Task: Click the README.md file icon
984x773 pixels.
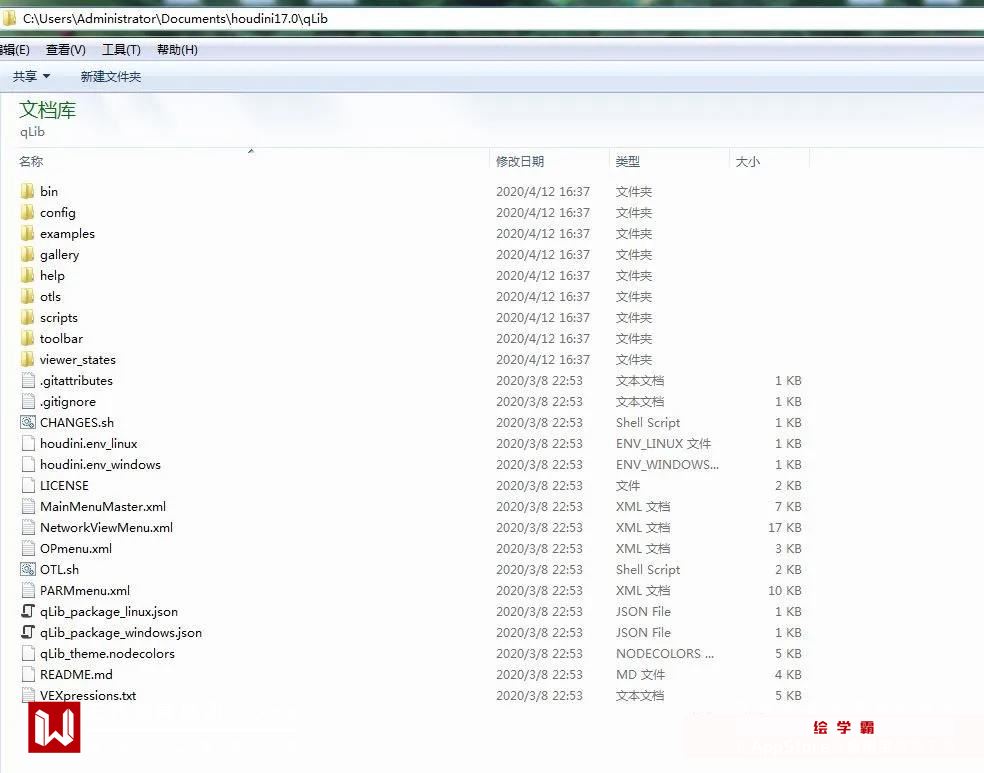Action: (x=28, y=674)
